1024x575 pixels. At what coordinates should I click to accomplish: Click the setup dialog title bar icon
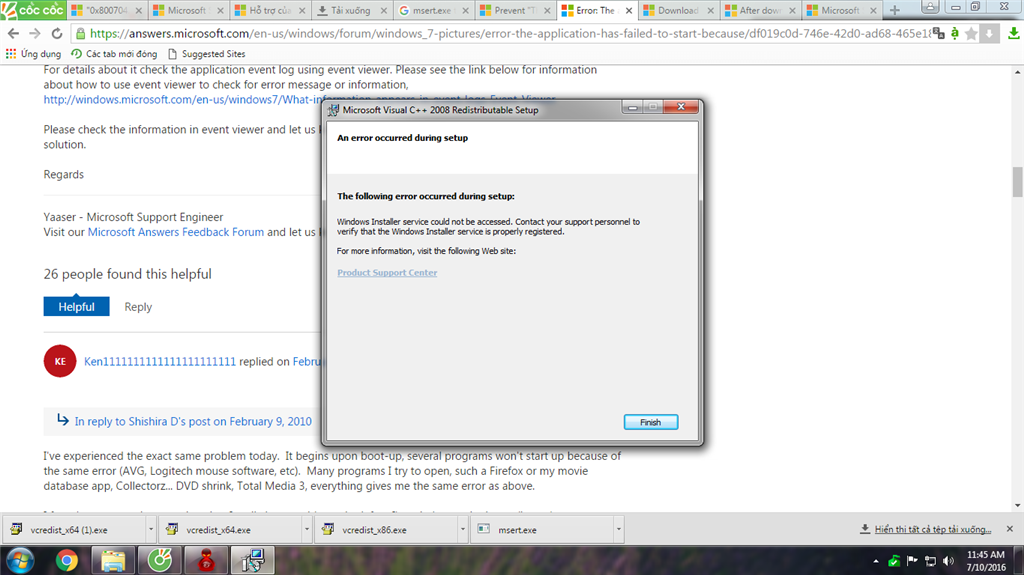pos(334,110)
